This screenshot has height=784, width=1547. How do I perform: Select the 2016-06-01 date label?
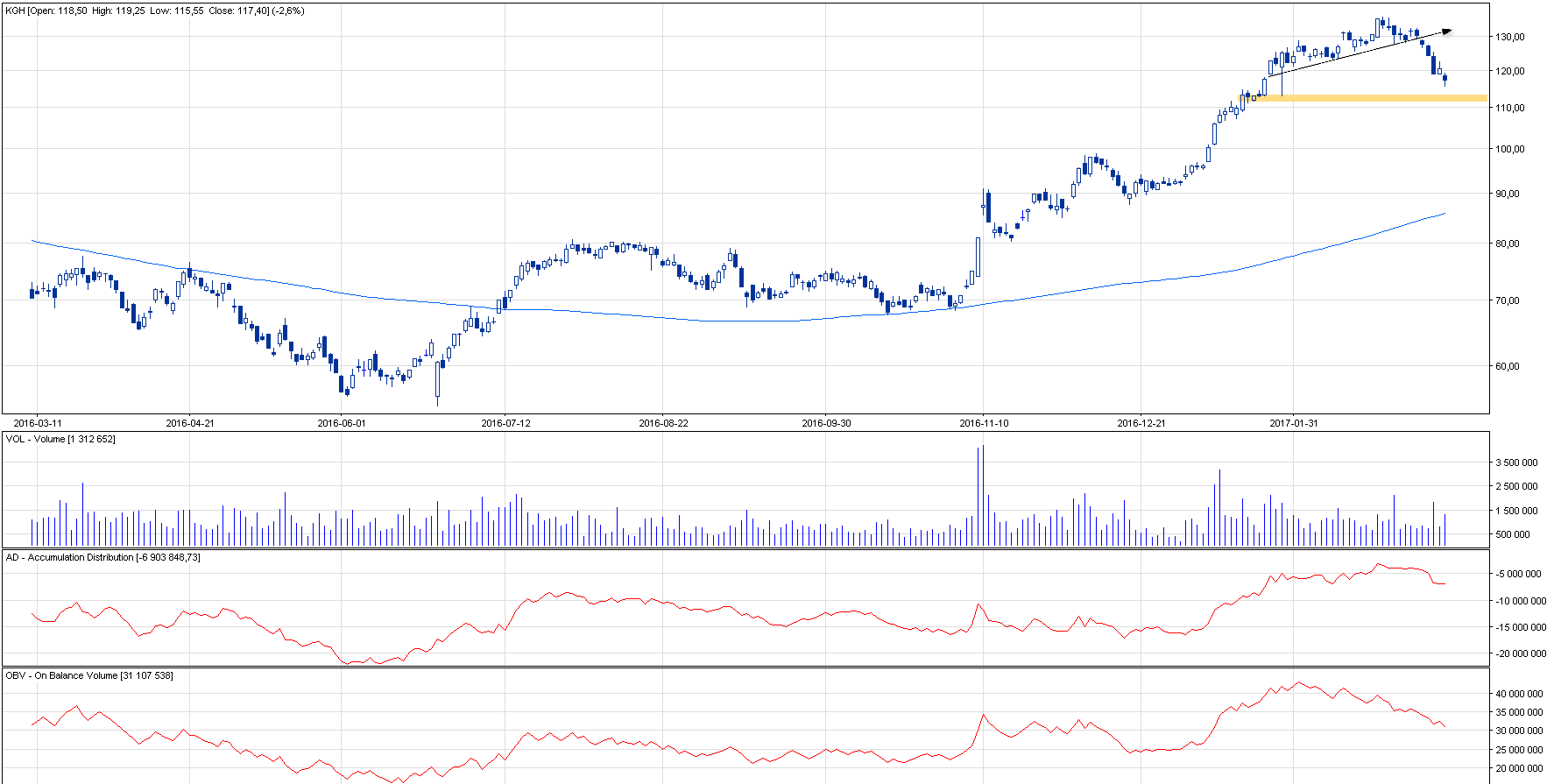click(342, 423)
